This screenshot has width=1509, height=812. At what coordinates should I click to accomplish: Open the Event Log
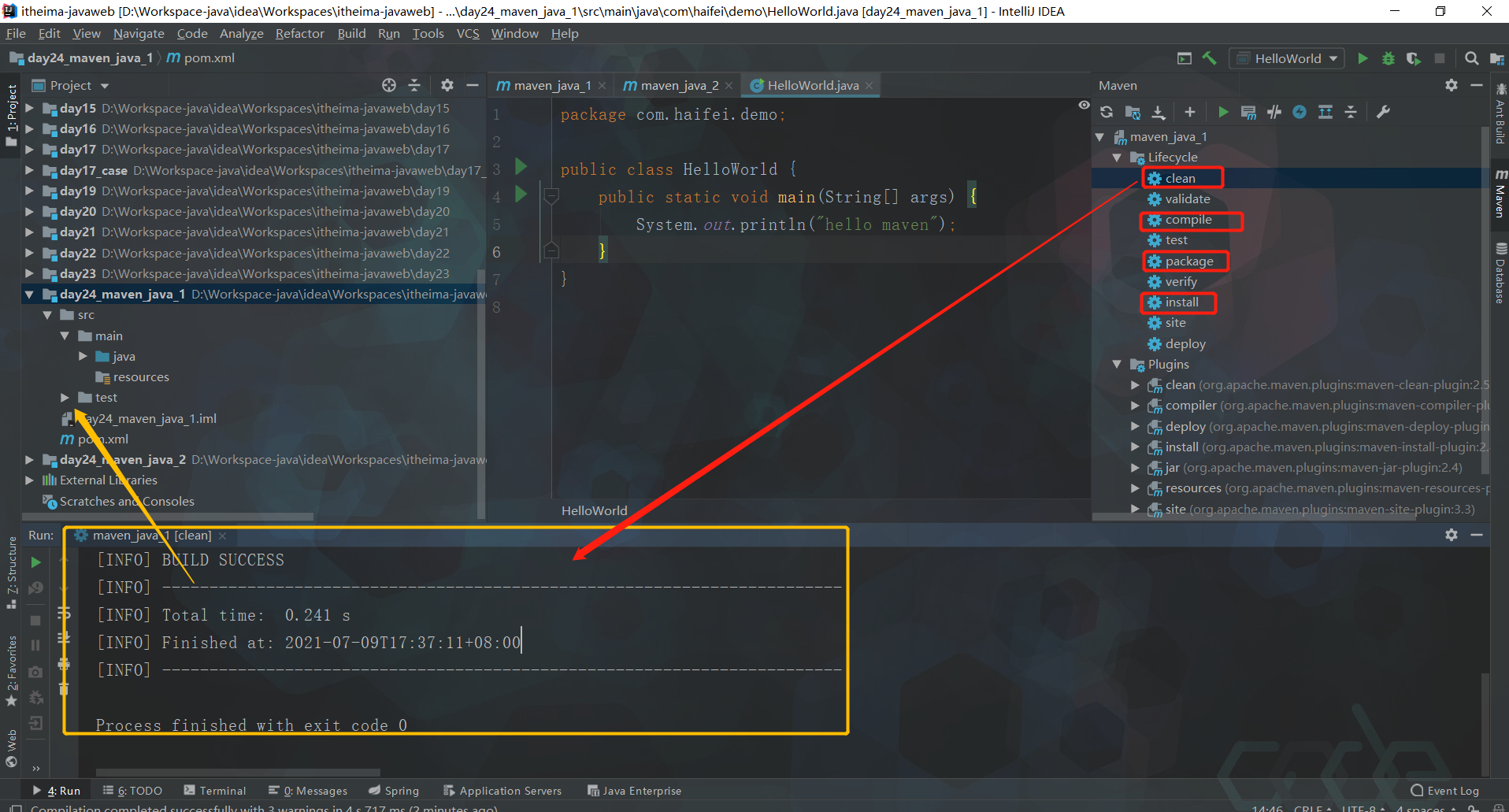point(1444,791)
